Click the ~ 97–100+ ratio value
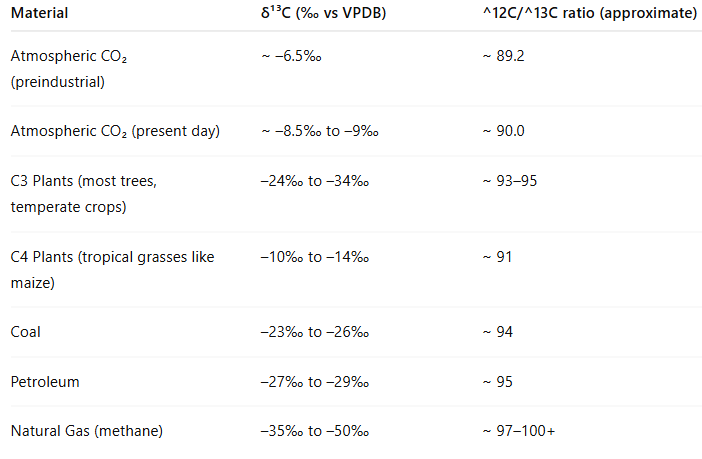This screenshot has width=702, height=459. click(521, 431)
